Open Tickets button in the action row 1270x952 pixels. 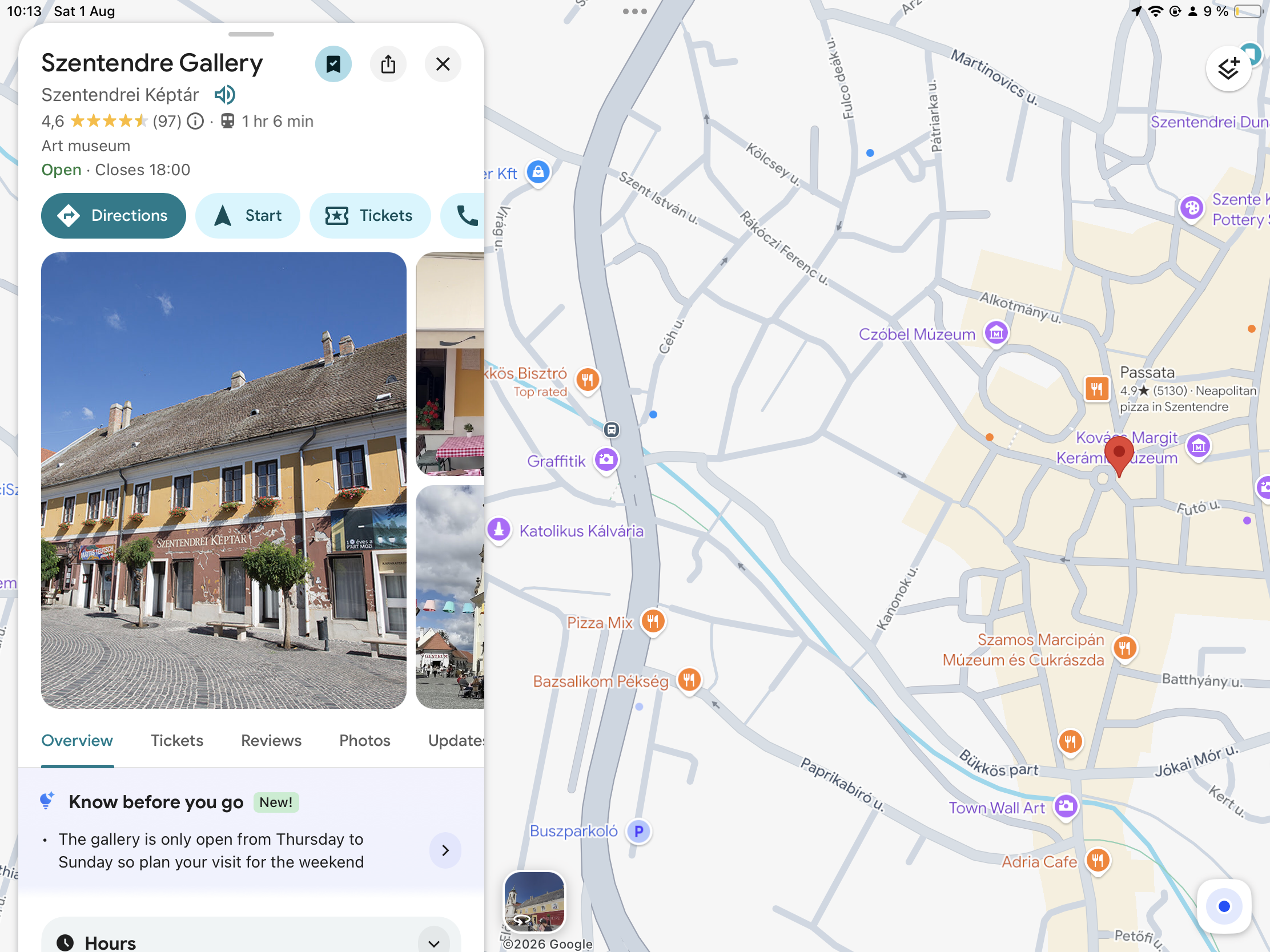pos(369,216)
